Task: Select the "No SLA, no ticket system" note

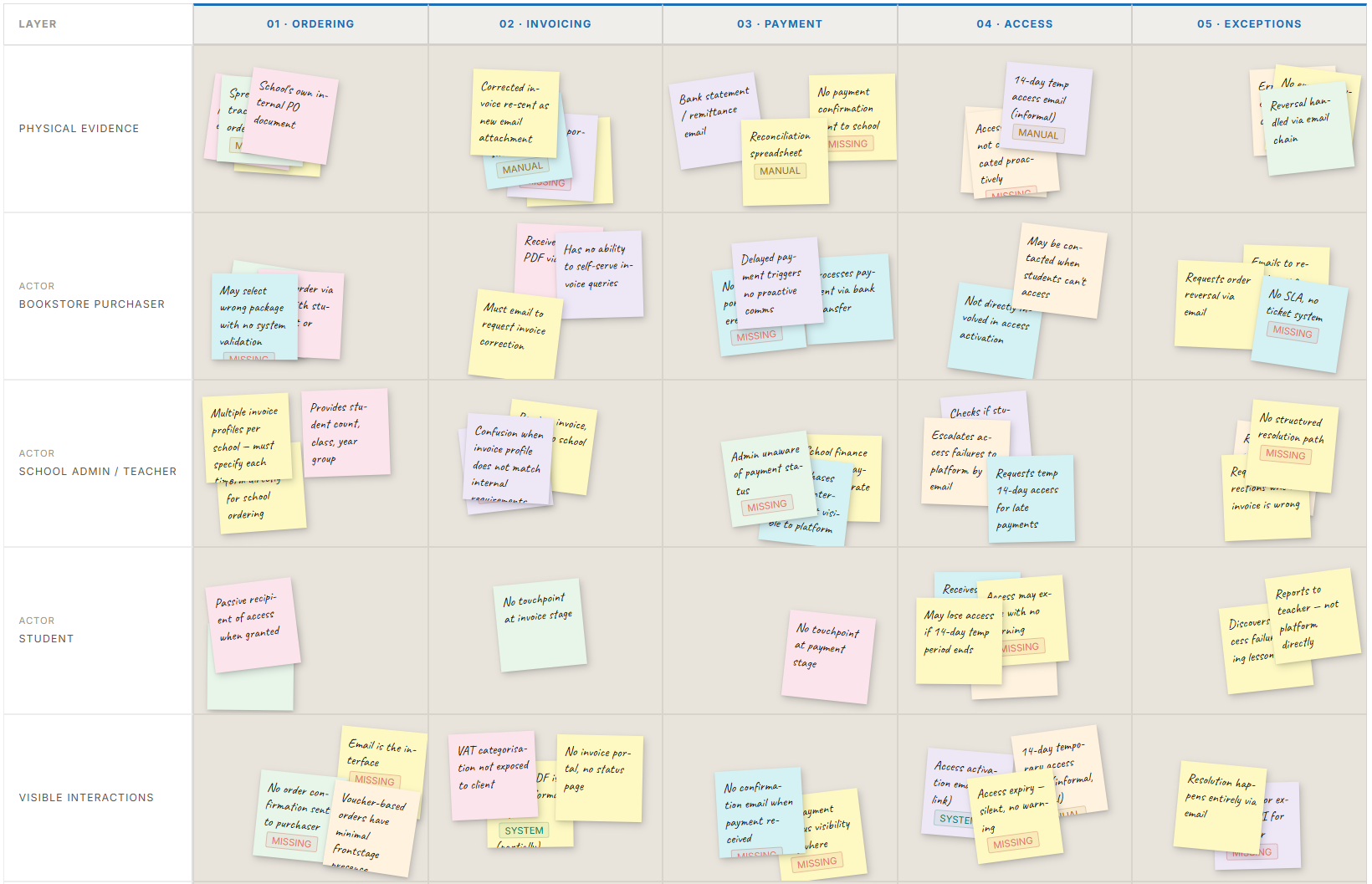Action: [x=1298, y=324]
